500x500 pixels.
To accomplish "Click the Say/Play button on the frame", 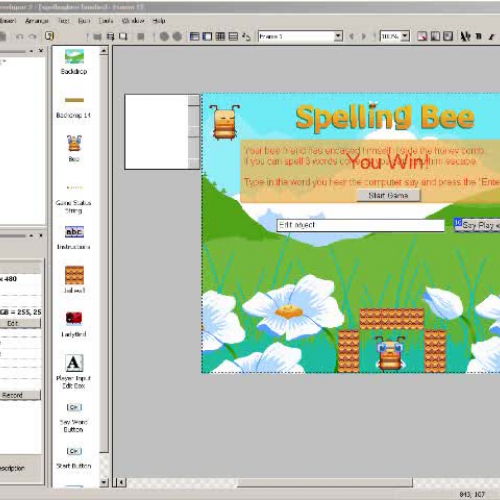I will (477, 226).
